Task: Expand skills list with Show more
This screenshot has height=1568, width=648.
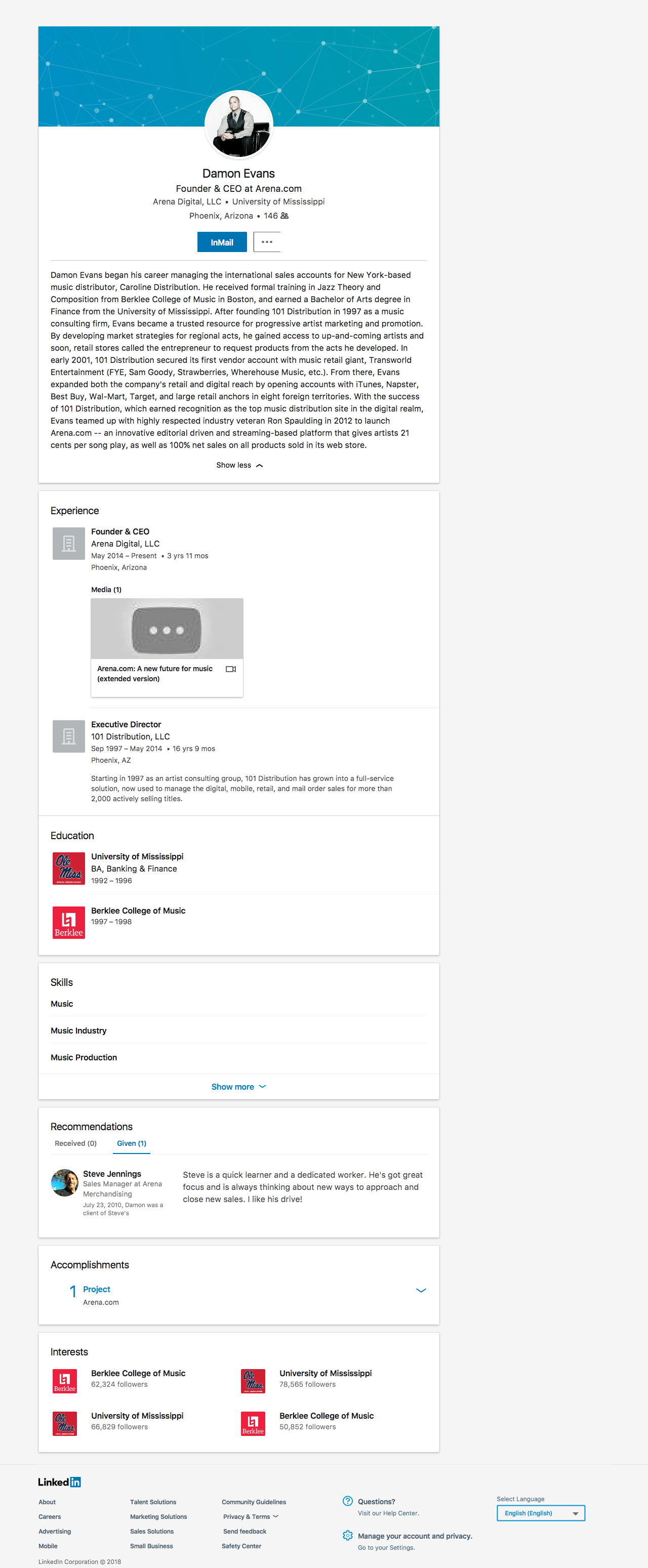Action: coord(238,1087)
